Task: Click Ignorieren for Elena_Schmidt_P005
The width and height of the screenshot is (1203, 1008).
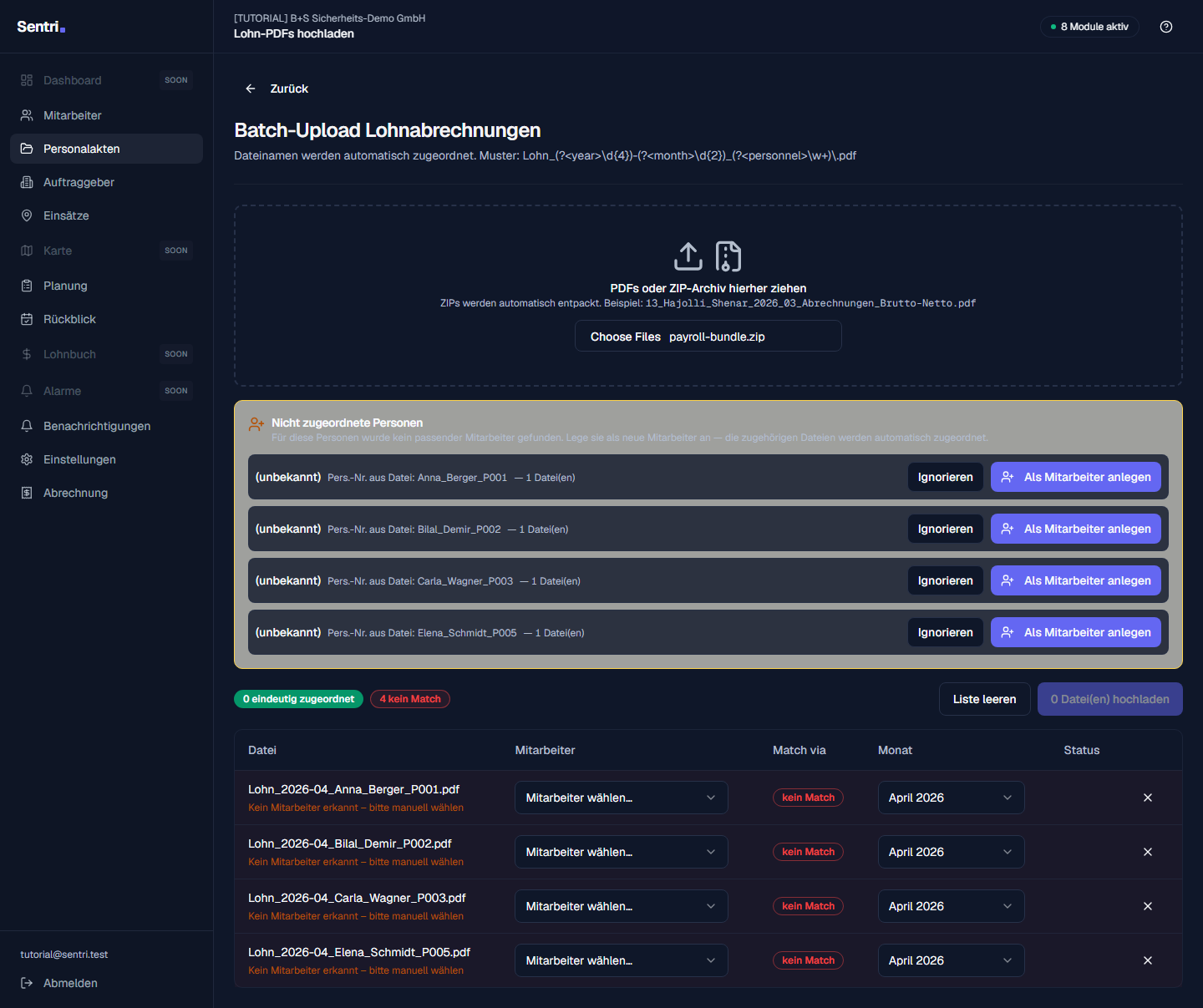Action: point(946,632)
